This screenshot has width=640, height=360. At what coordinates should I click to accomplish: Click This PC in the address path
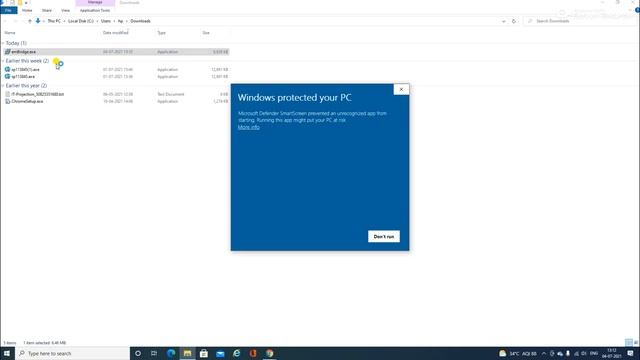[x=54, y=21]
